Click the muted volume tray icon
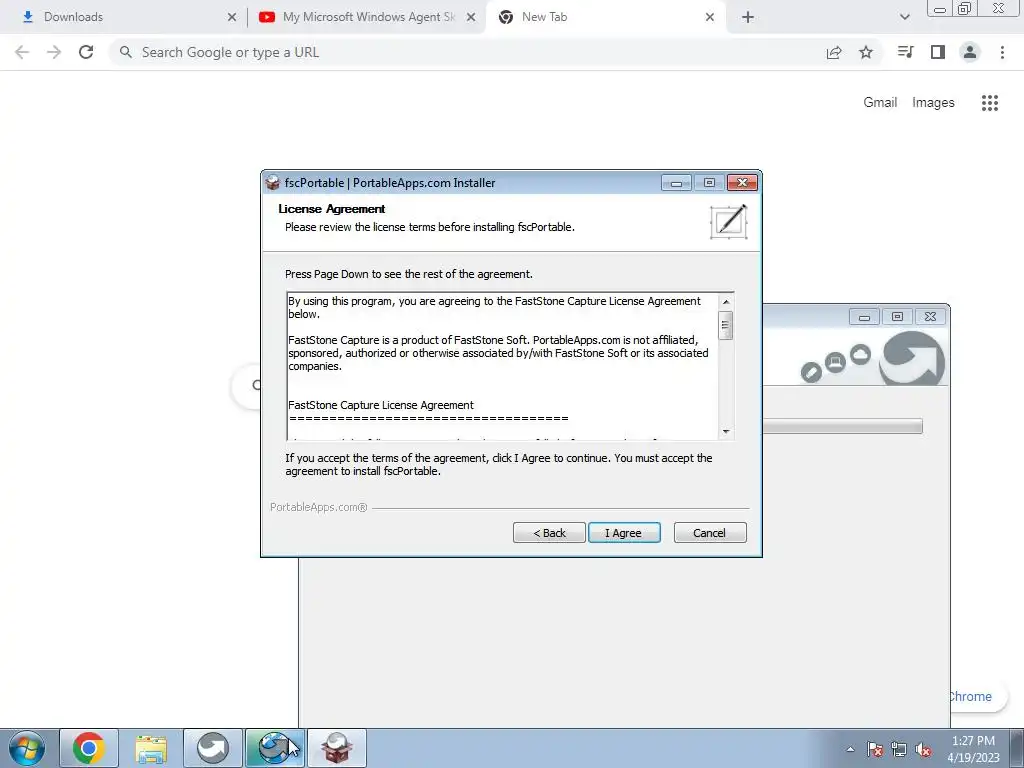Image resolution: width=1024 pixels, height=768 pixels. coord(923,749)
